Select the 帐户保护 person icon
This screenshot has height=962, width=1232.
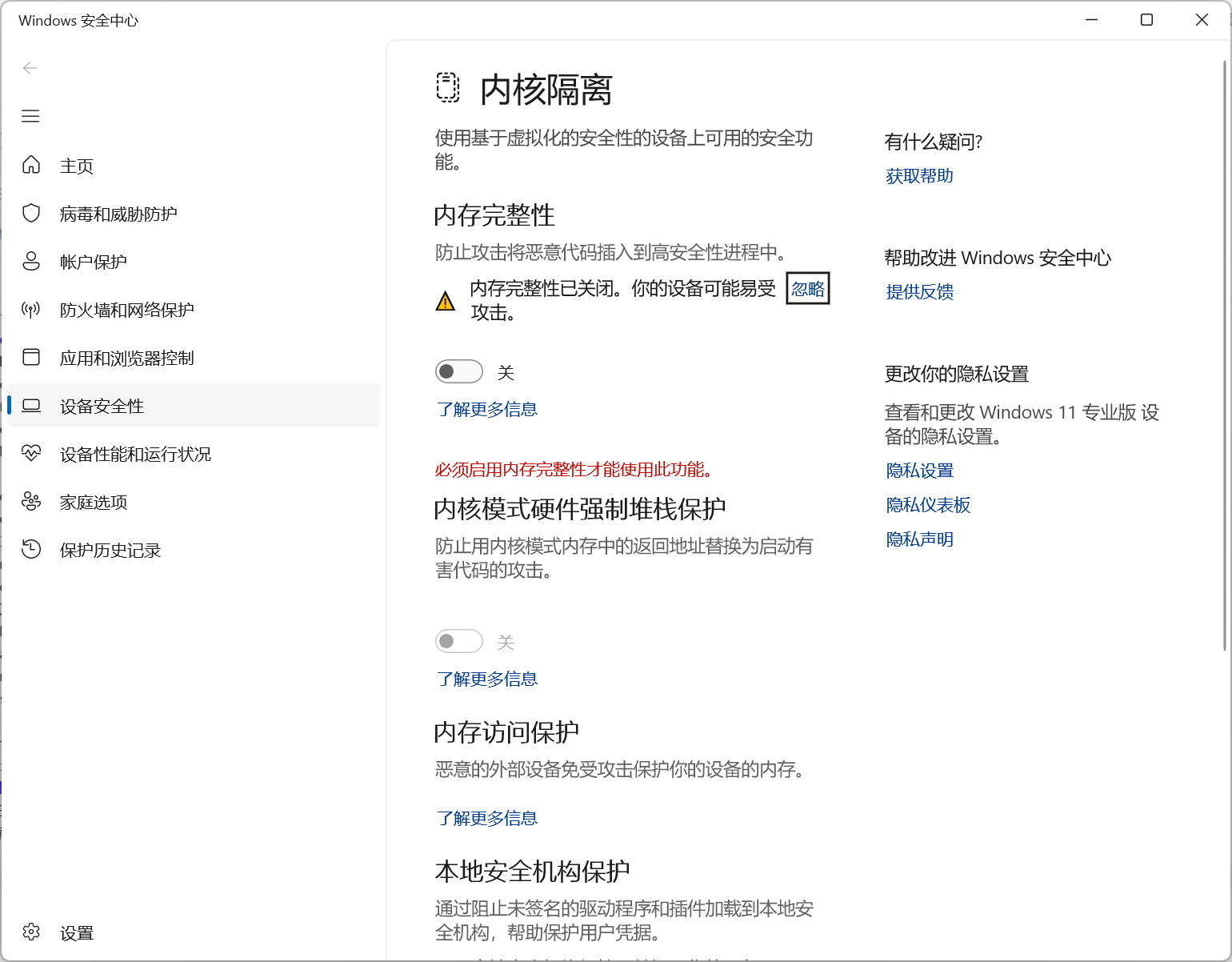coord(31,261)
